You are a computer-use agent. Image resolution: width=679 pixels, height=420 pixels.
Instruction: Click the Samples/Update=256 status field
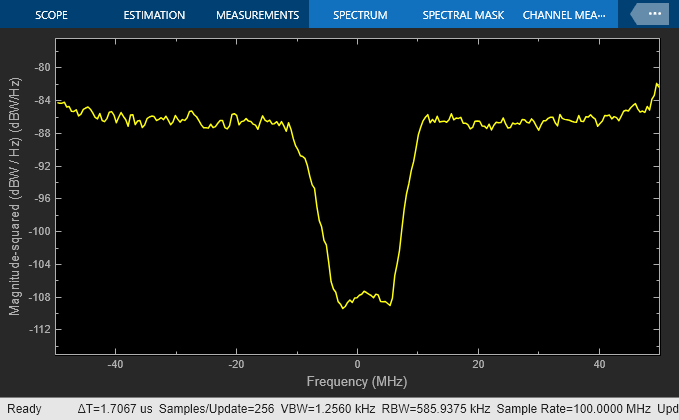[x=217, y=409]
